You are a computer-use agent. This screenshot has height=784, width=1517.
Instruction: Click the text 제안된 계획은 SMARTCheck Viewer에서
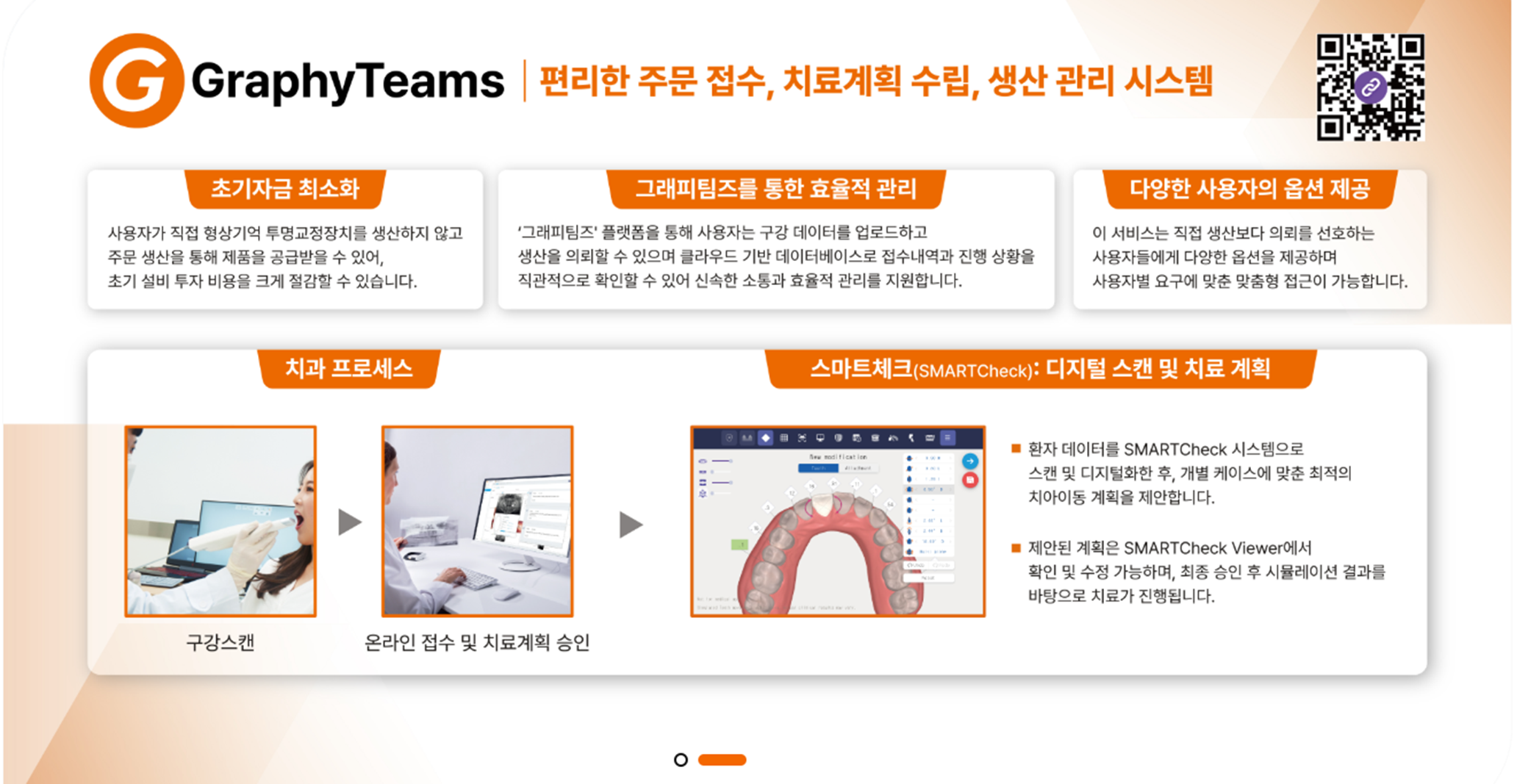(1169, 547)
